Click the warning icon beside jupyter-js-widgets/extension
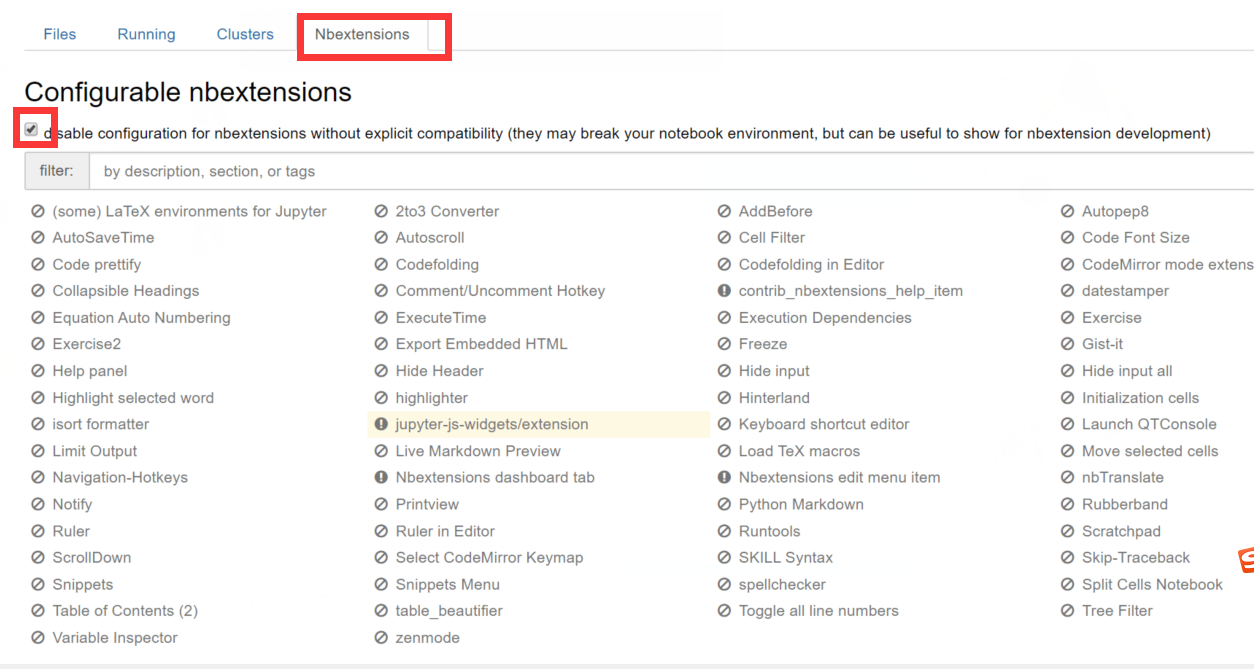 click(x=381, y=424)
